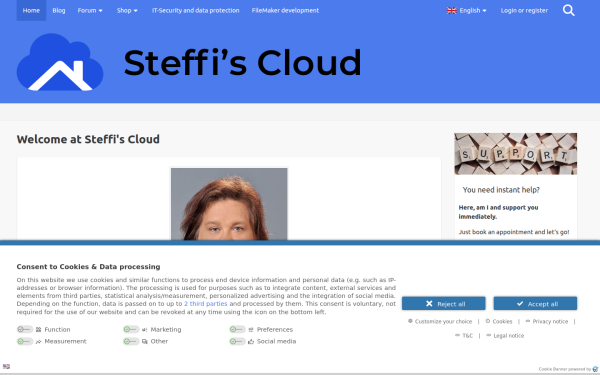The height and width of the screenshot is (375, 600).
Task: Toggle the Other cookies switch
Action: point(131,341)
